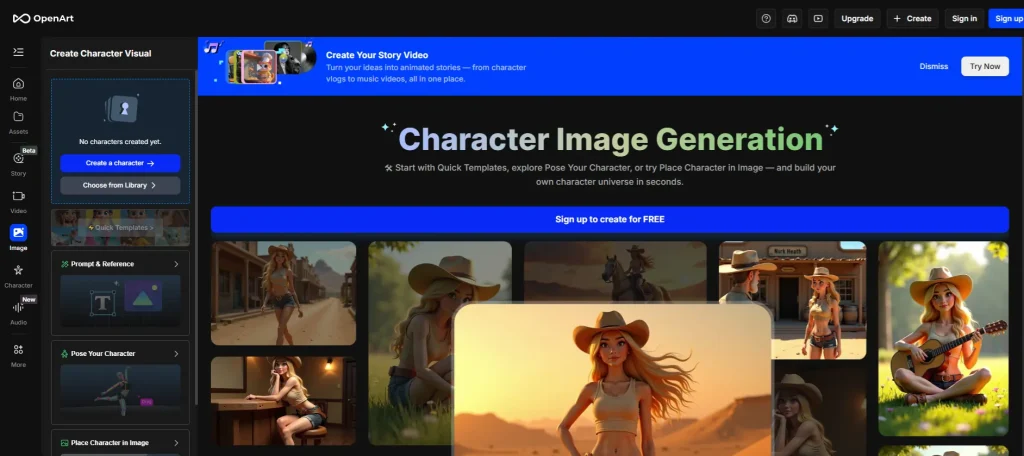The height and width of the screenshot is (456, 1024).
Task: Expand Prompt & Reference chevron
Action: coord(176,264)
